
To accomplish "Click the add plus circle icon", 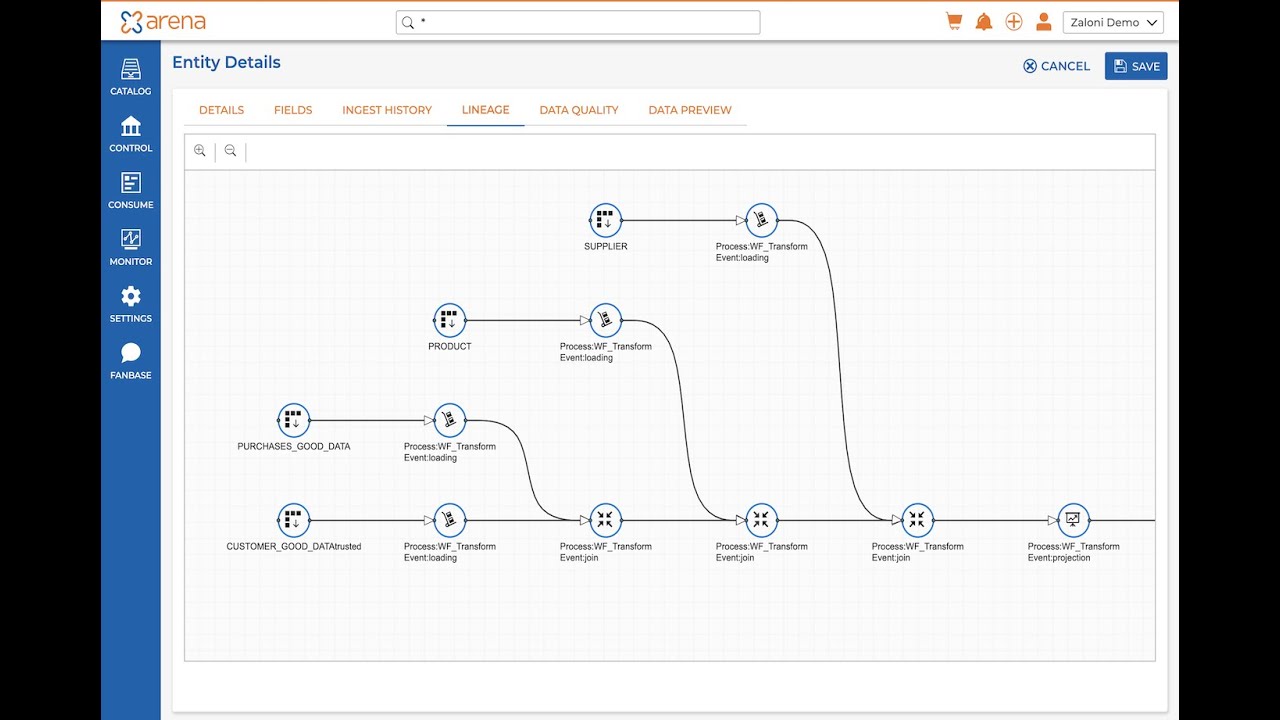I will [x=1014, y=22].
